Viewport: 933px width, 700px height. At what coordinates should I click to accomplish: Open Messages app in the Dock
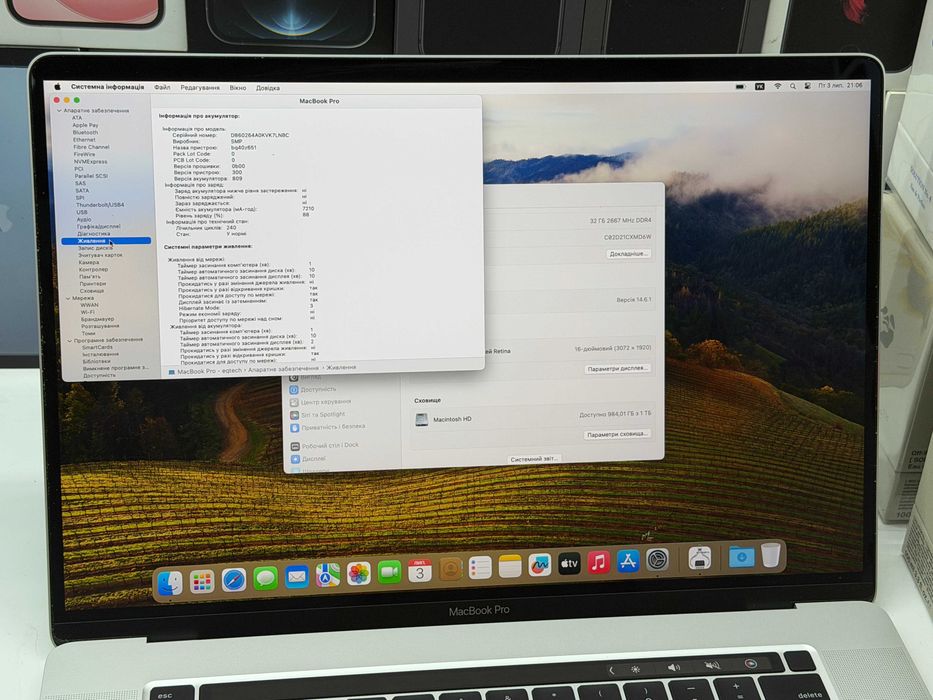(265, 578)
